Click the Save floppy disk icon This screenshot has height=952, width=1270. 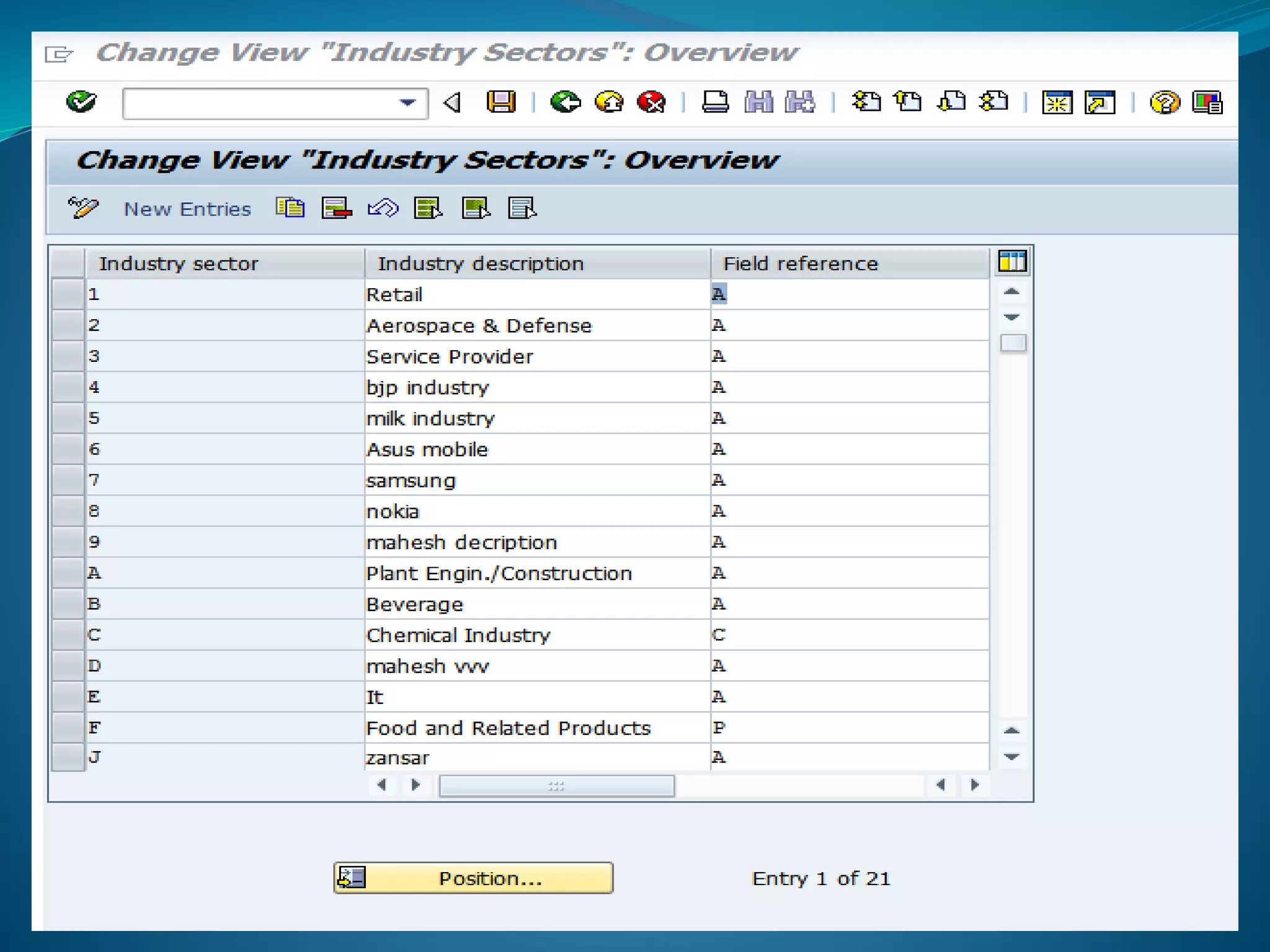click(x=500, y=102)
